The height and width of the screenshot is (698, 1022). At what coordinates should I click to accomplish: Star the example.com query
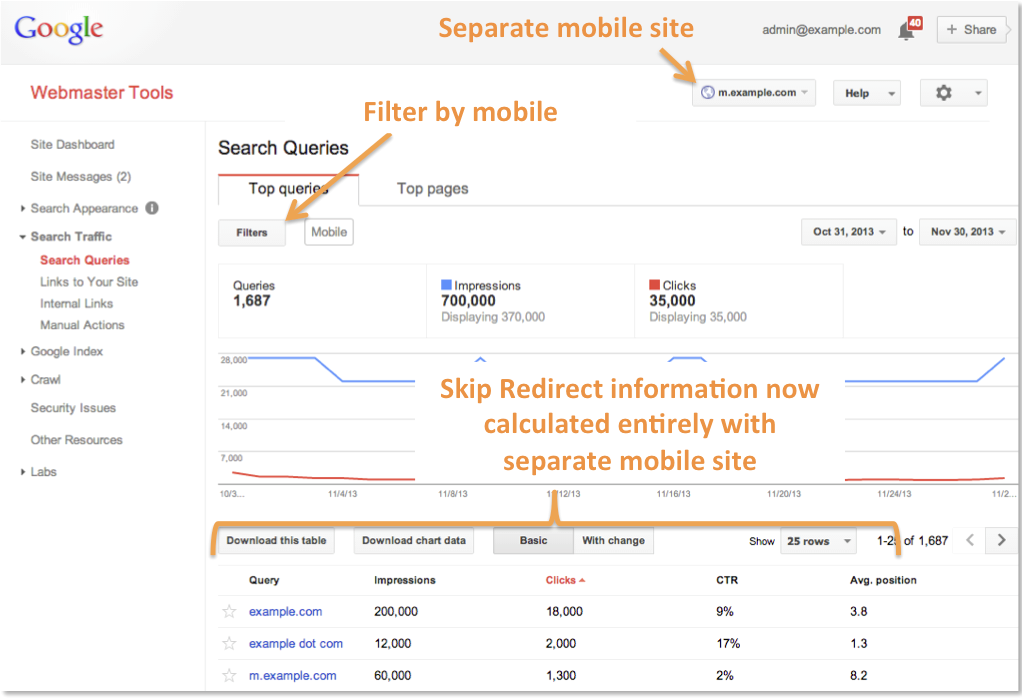(229, 611)
